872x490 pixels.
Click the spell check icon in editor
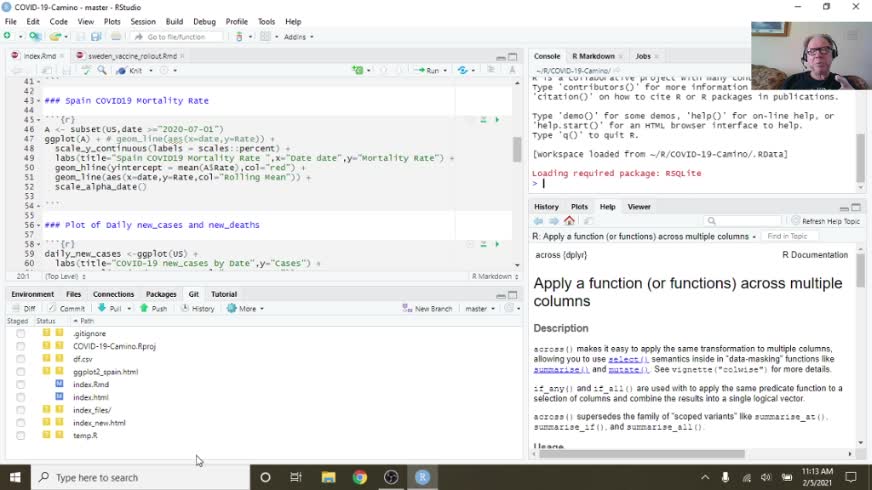click(86, 71)
